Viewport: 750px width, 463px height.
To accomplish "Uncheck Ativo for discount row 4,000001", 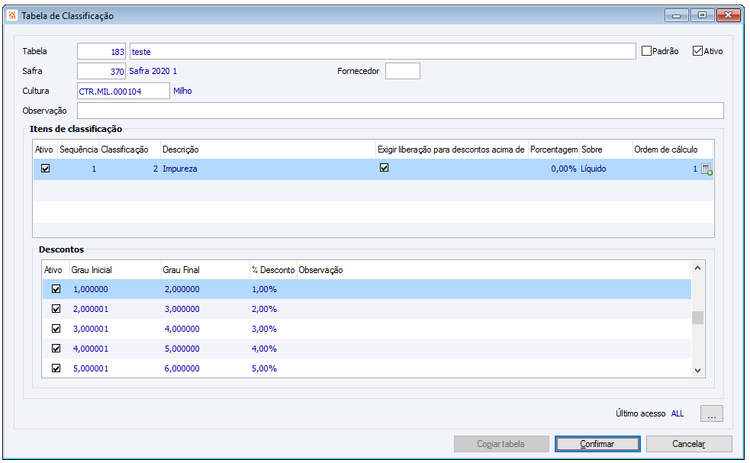I will click(x=56, y=348).
